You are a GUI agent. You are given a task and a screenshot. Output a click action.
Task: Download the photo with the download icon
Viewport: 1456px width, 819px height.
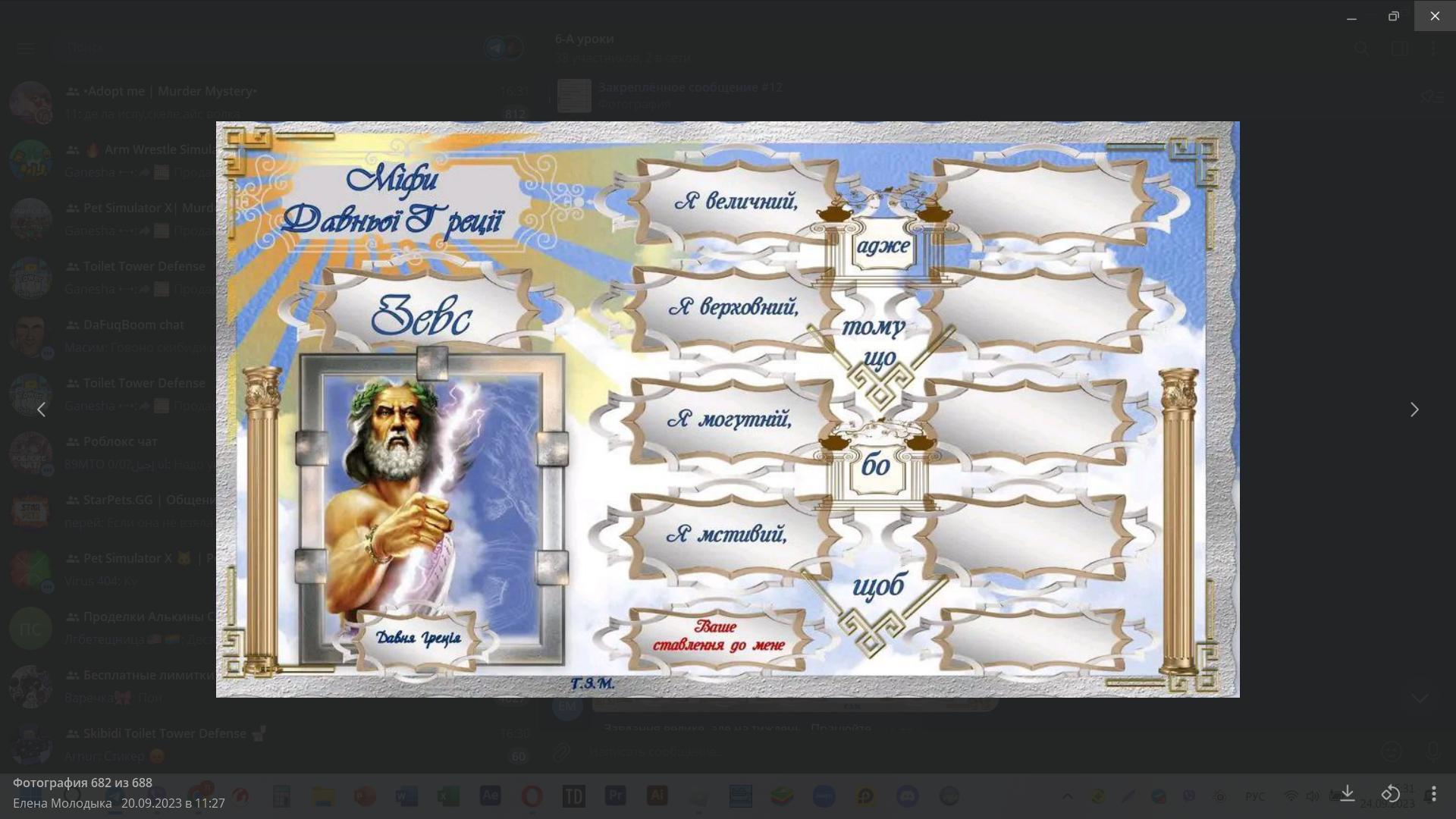pyautogui.click(x=1348, y=793)
